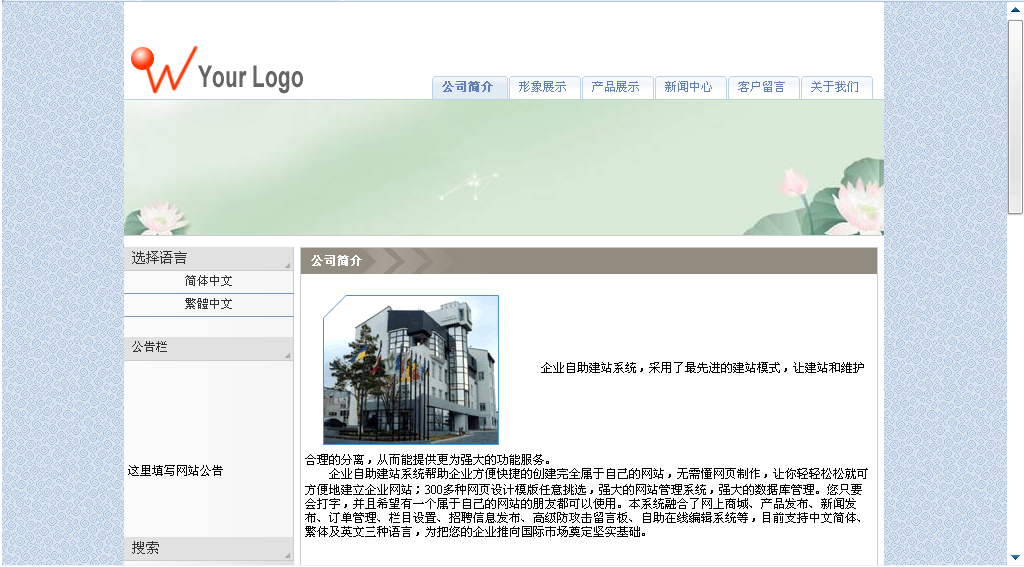
Task: Click the 公告栏 sidebar header
Action: click(208, 348)
